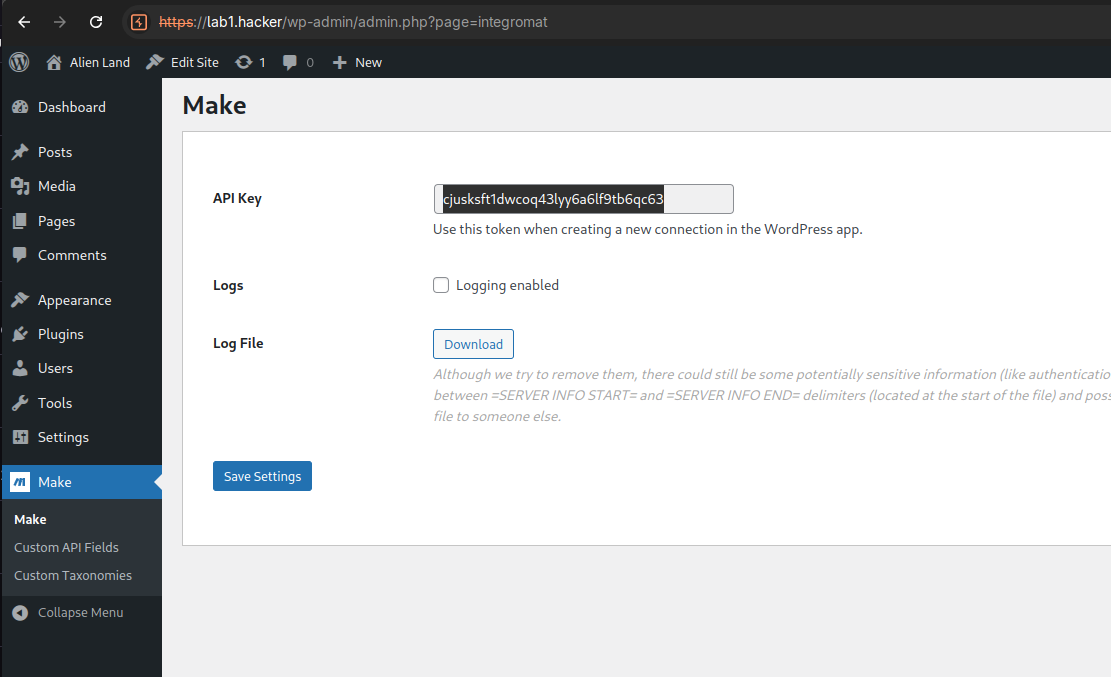
Task: Click the Dashboard gauge icon
Action: point(21,107)
